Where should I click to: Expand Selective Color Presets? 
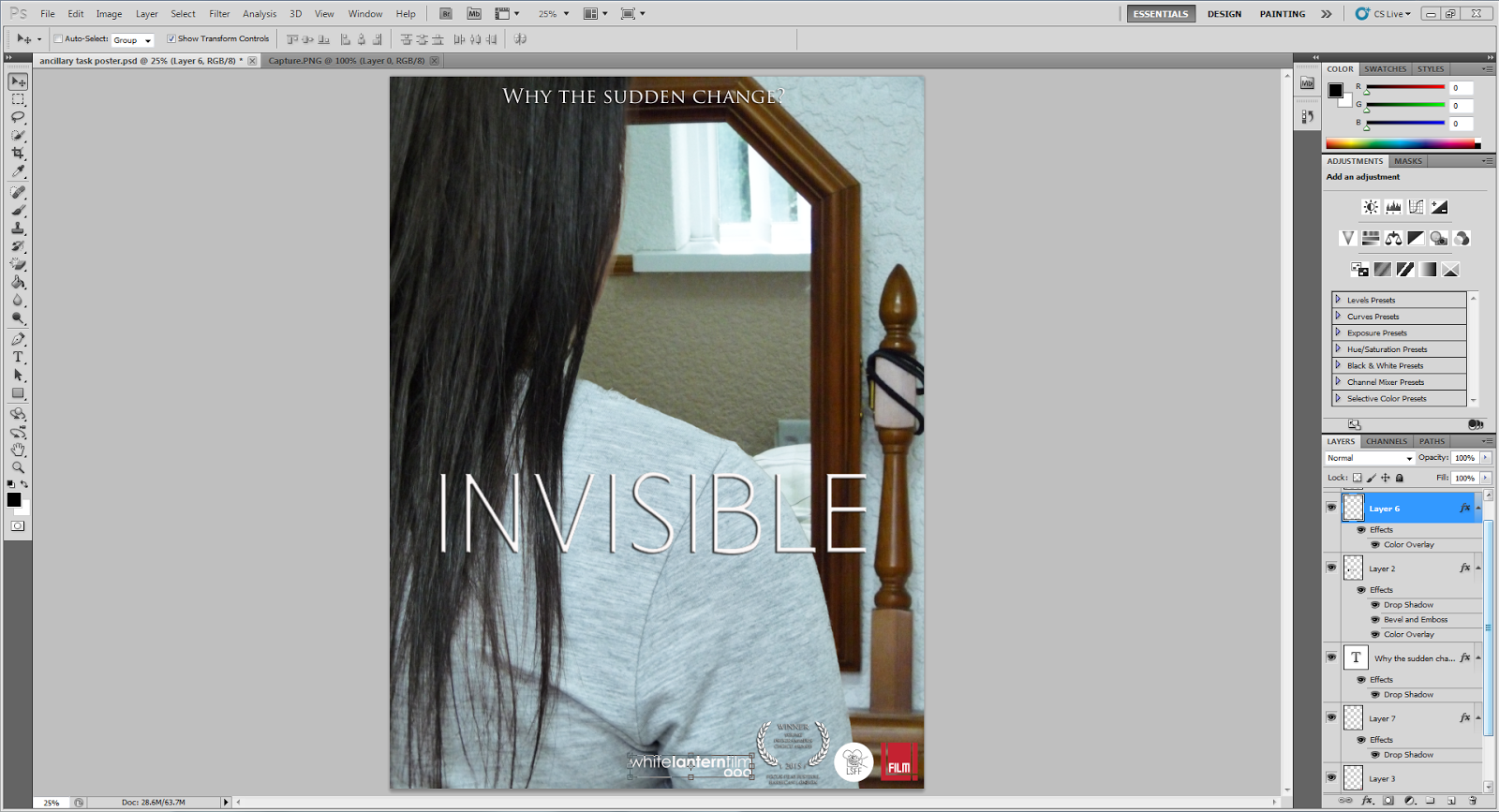point(1338,398)
